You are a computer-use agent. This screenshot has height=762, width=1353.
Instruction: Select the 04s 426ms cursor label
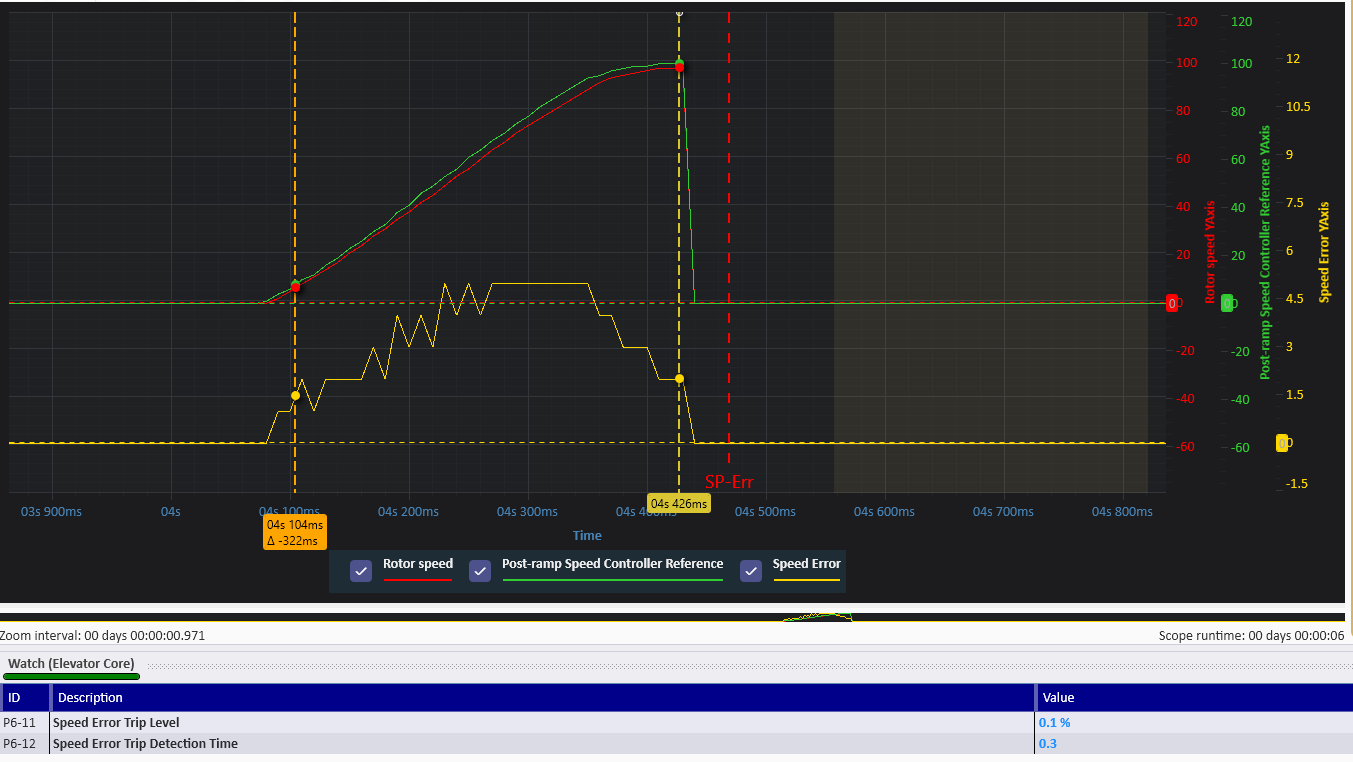click(x=679, y=503)
